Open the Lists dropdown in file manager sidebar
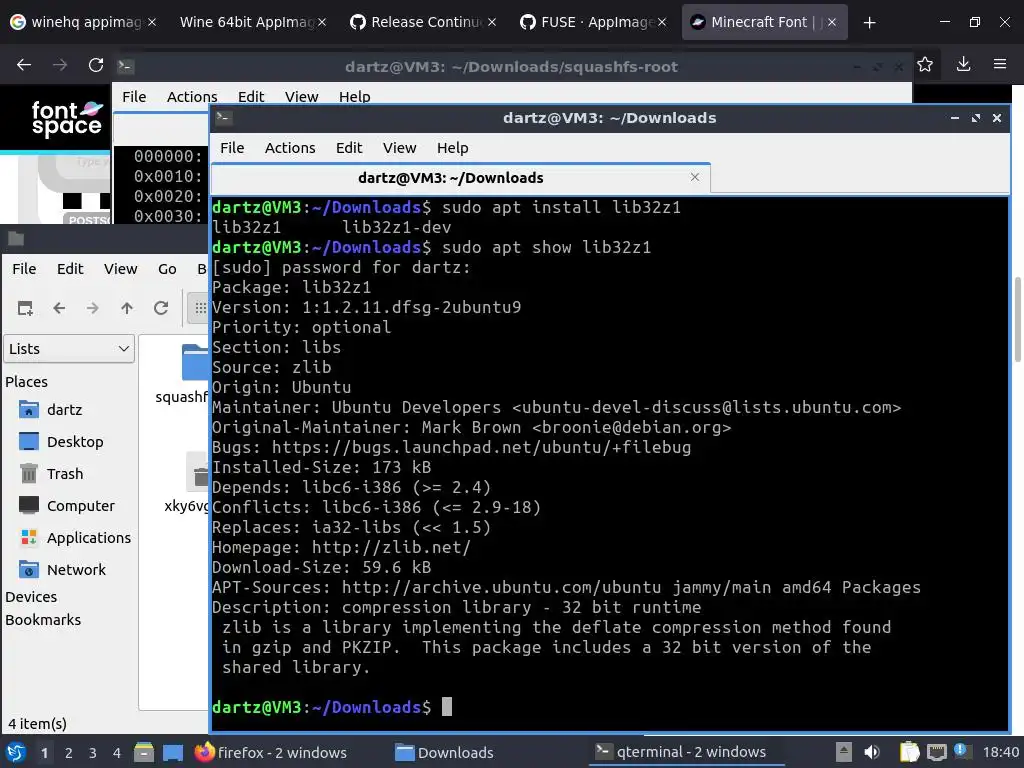The height and width of the screenshot is (768, 1024). coord(69,349)
